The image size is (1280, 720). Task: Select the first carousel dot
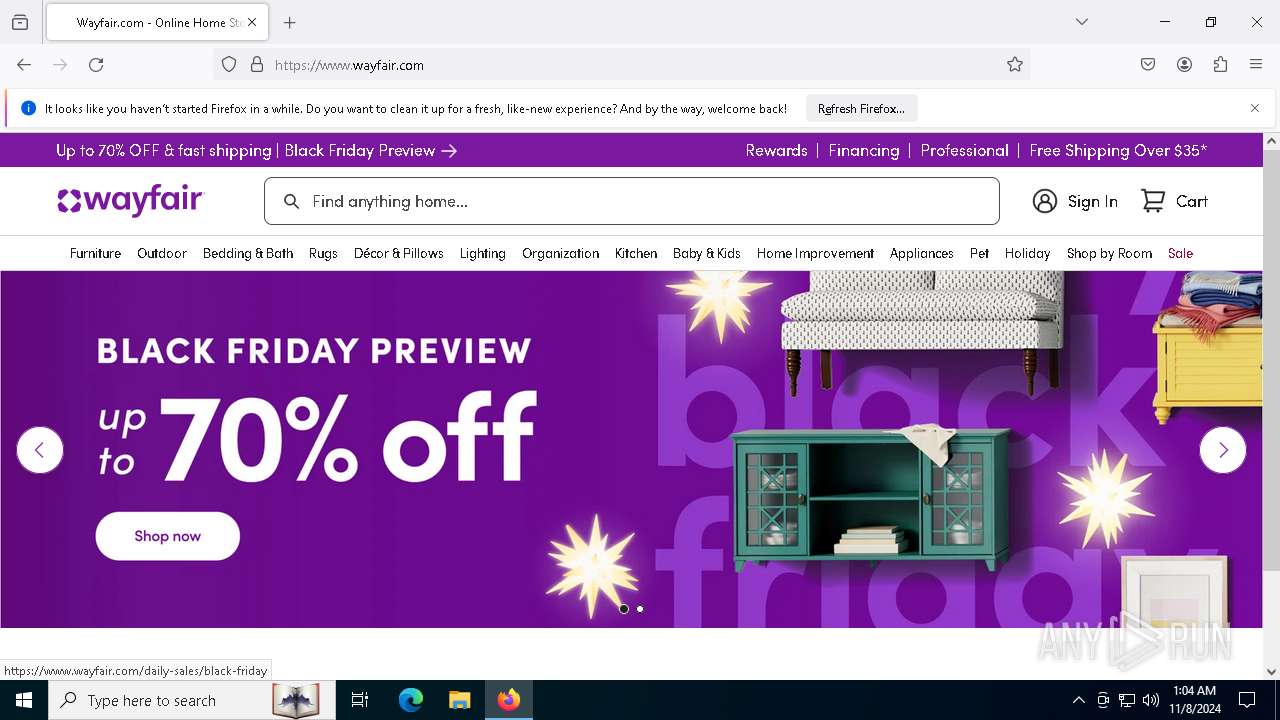(x=624, y=609)
